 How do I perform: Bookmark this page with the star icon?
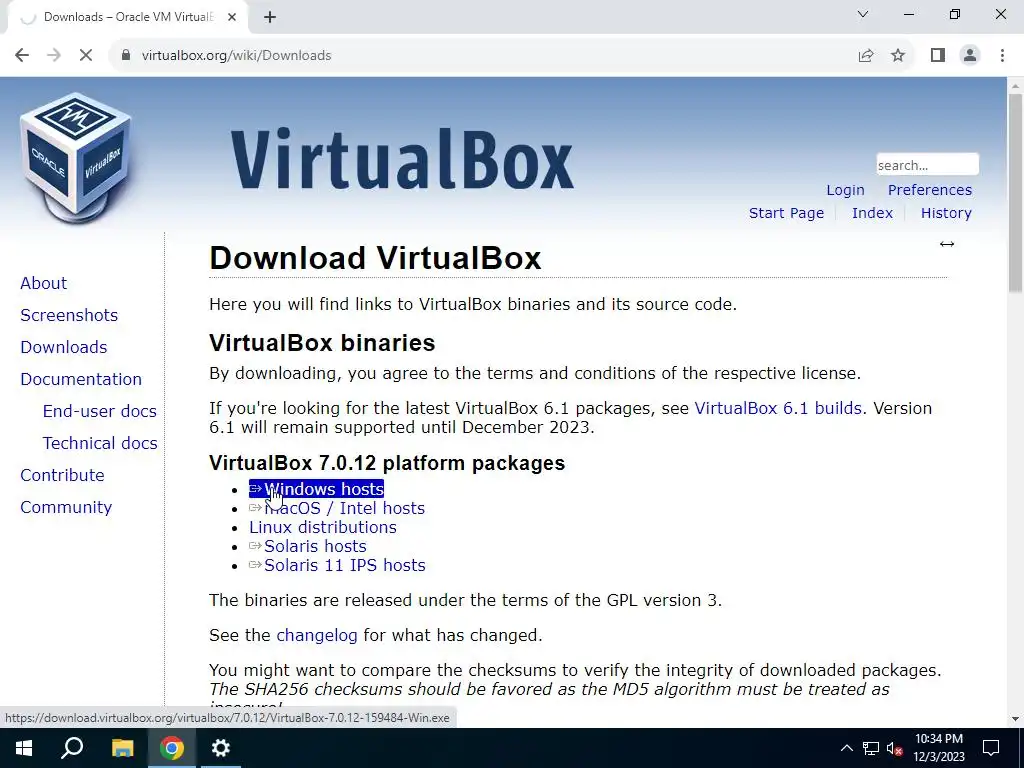click(898, 56)
